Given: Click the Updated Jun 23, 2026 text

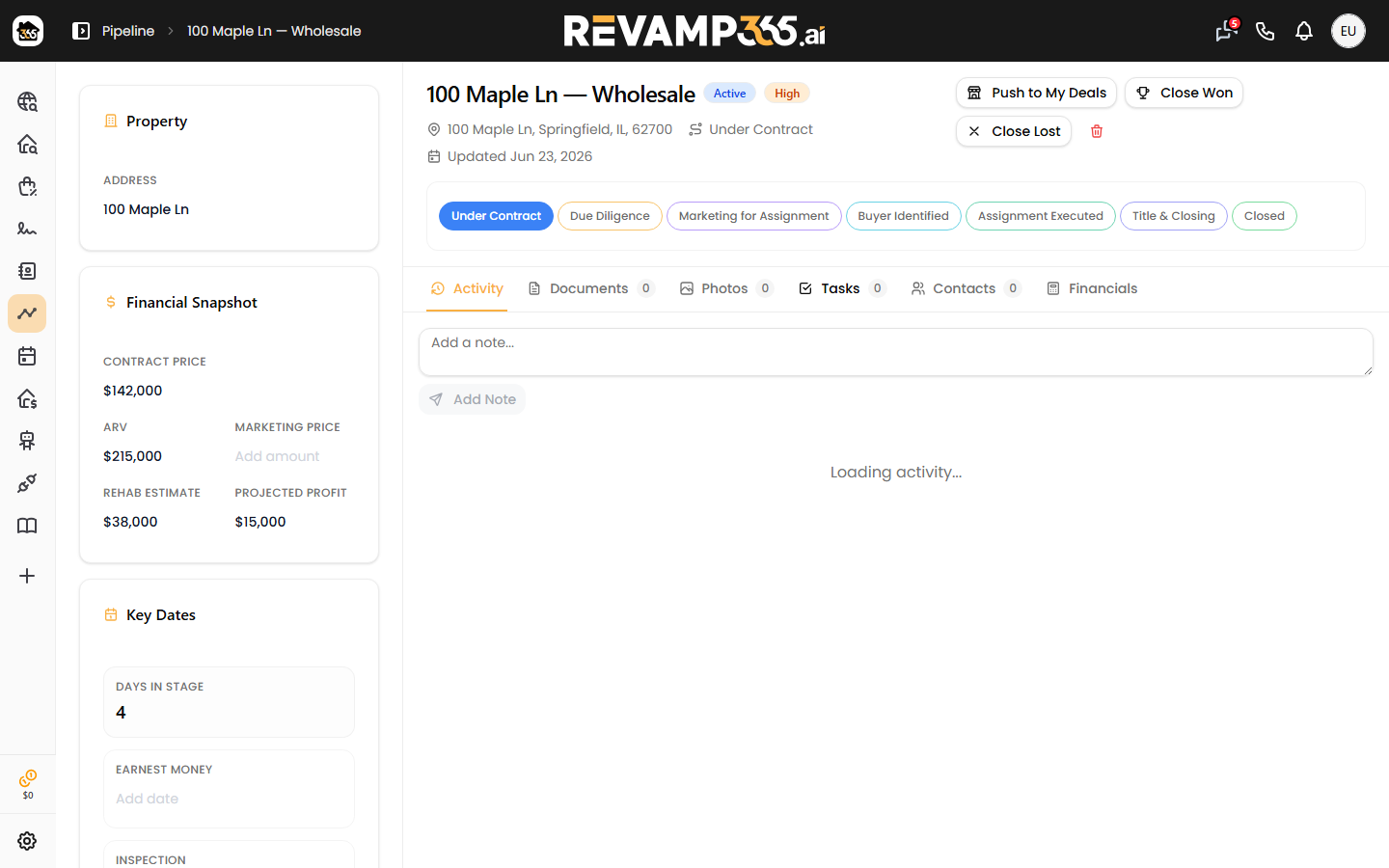Looking at the screenshot, I should pos(520,156).
